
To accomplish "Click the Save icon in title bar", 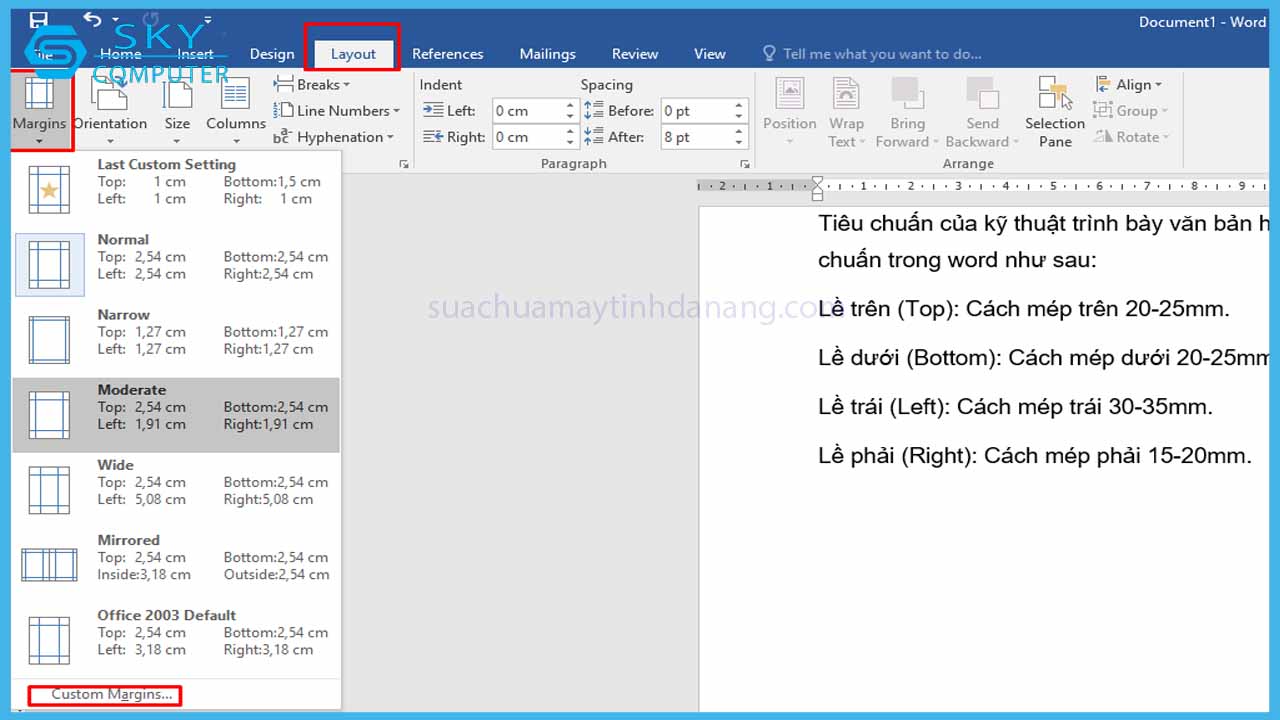I will point(38,19).
